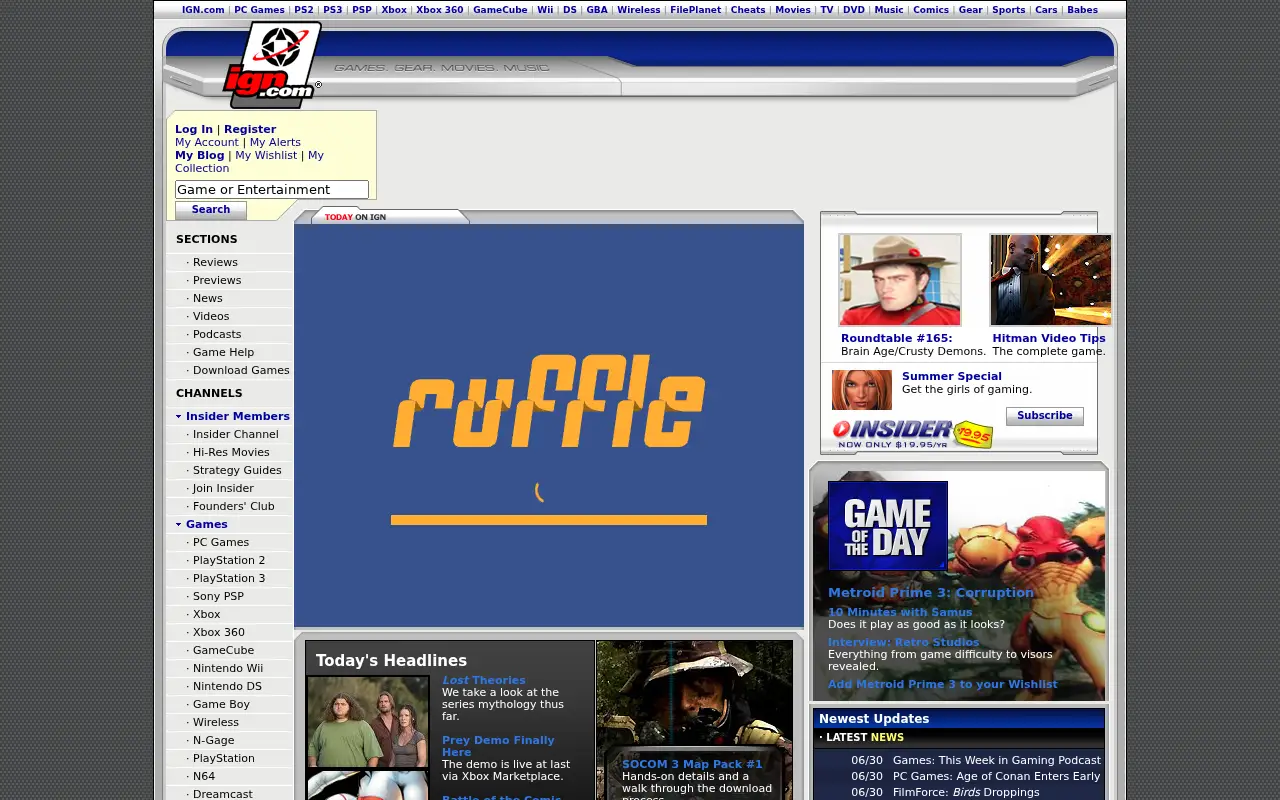Click the Register link

coord(250,129)
